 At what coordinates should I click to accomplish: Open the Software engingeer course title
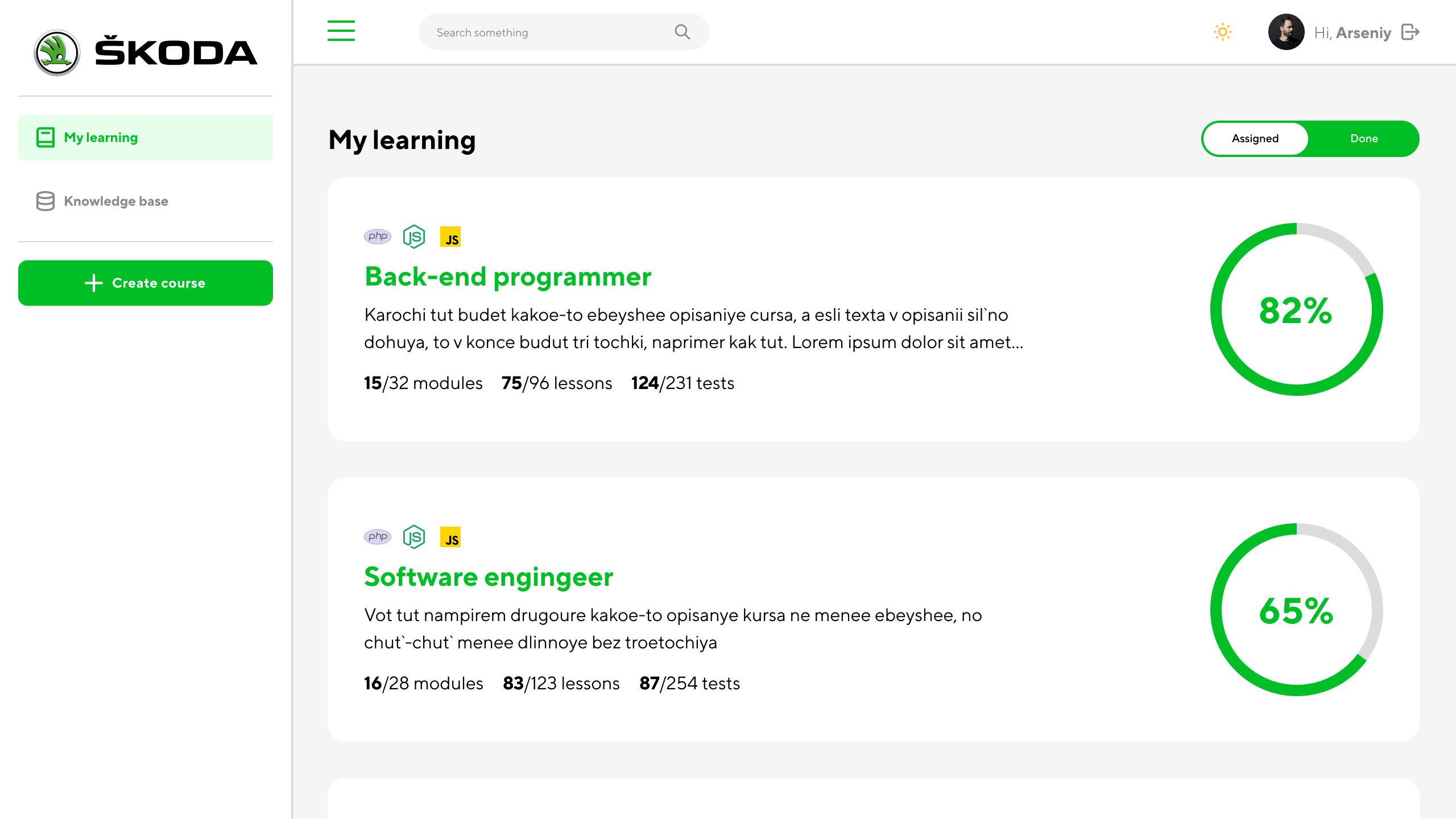[489, 577]
